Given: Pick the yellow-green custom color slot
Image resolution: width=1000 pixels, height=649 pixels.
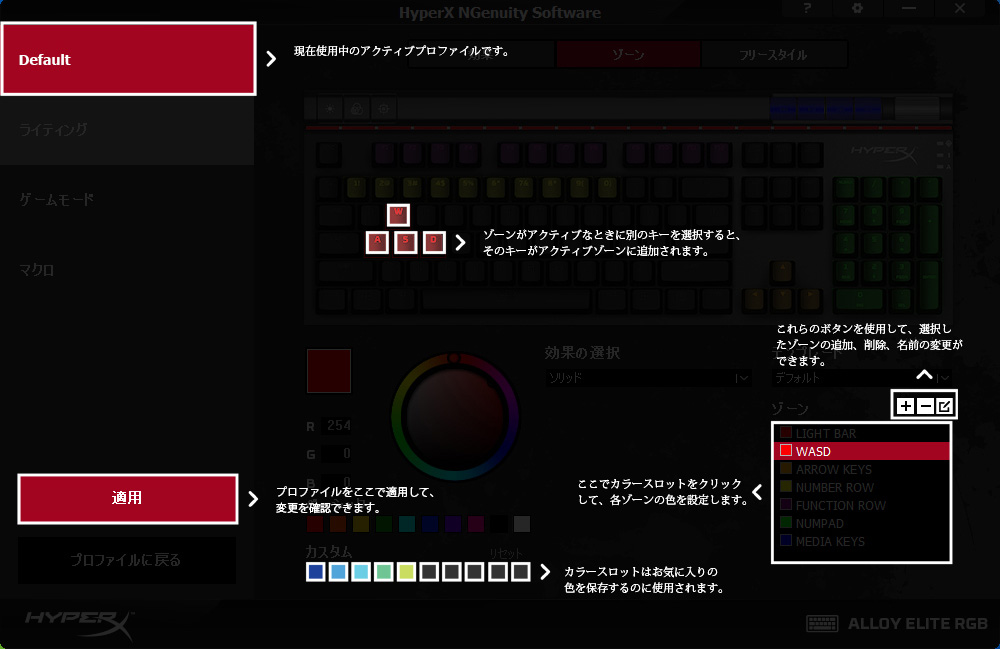Looking at the screenshot, I should click(406, 572).
